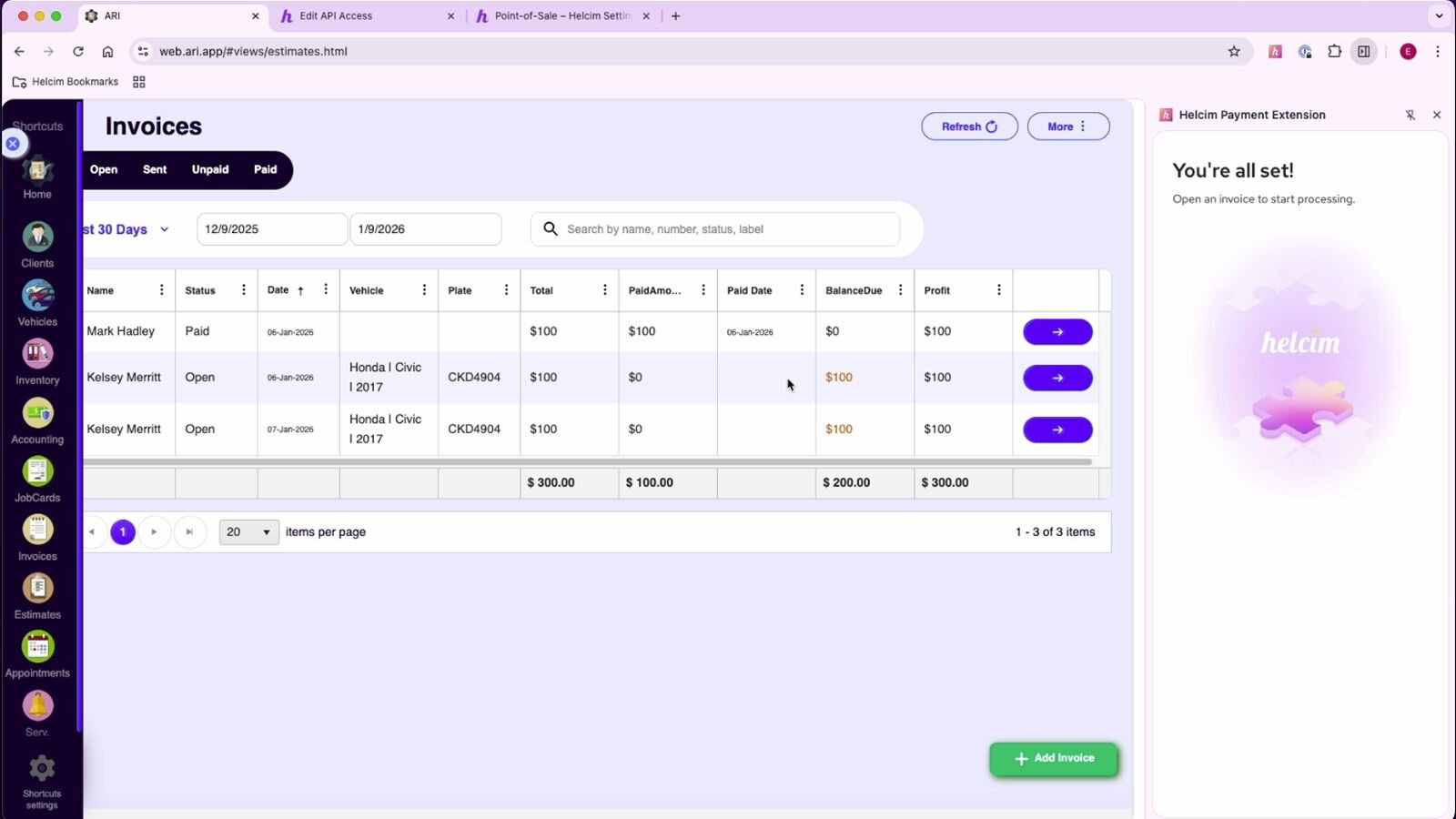
Task: Toggle the browser side panel icon
Action: point(1363,52)
